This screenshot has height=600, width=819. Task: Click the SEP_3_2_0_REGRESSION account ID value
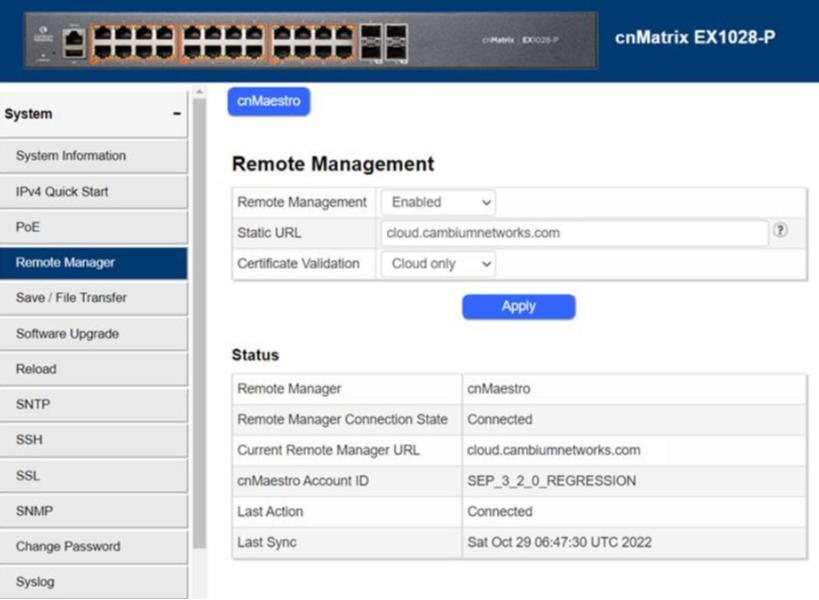(552, 481)
